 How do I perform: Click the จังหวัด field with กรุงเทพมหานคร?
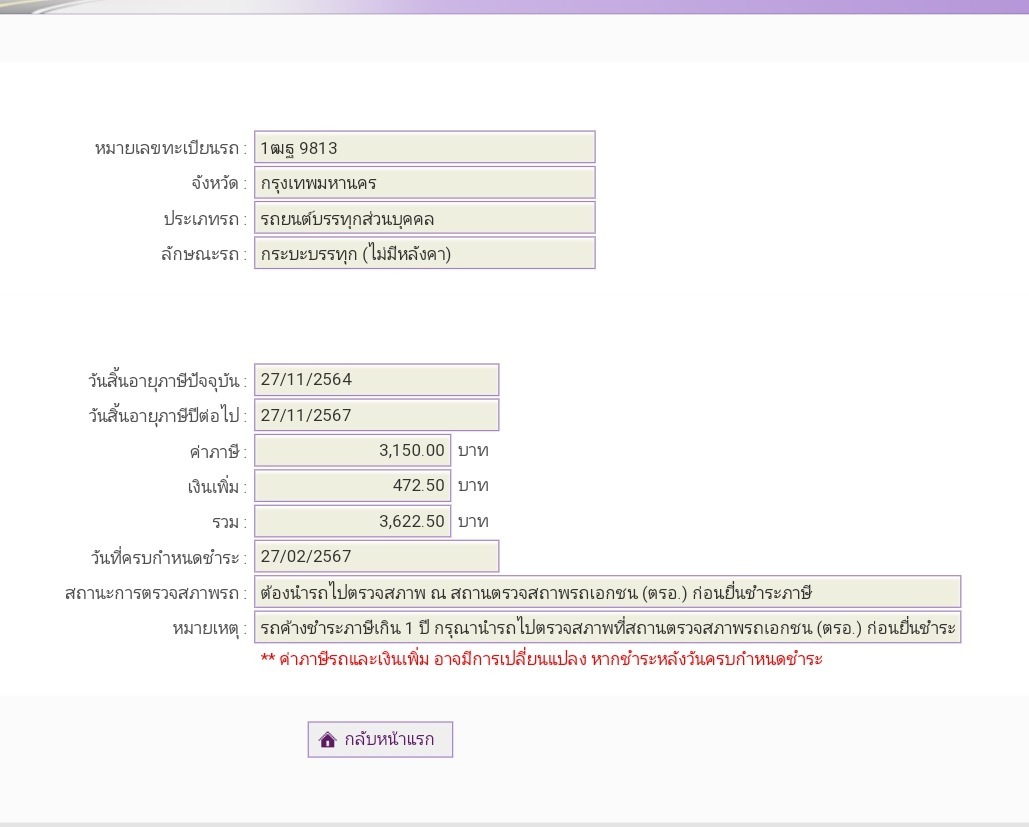pos(425,182)
